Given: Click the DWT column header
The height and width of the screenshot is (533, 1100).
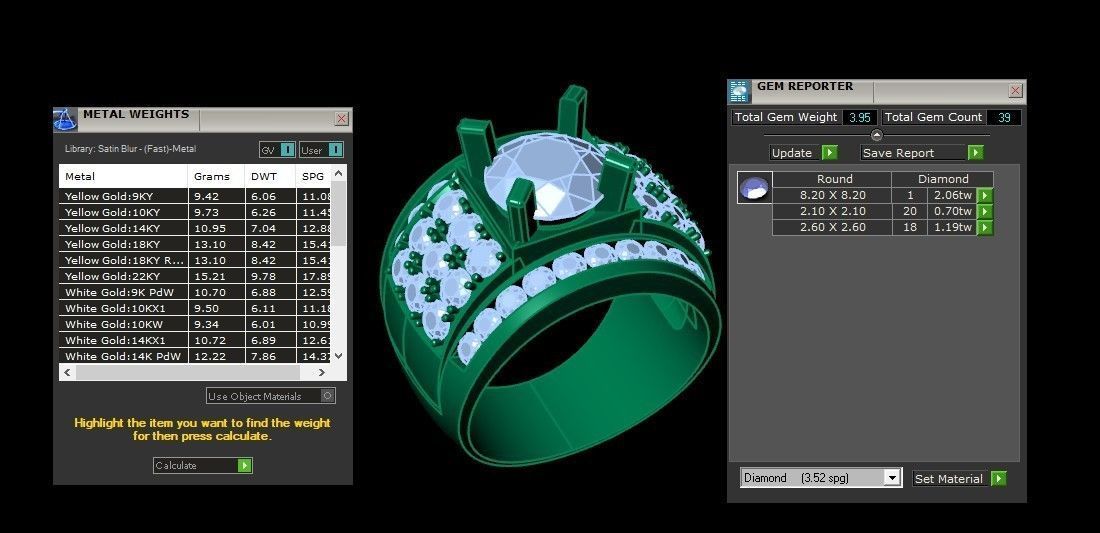Looking at the screenshot, I should point(270,176).
